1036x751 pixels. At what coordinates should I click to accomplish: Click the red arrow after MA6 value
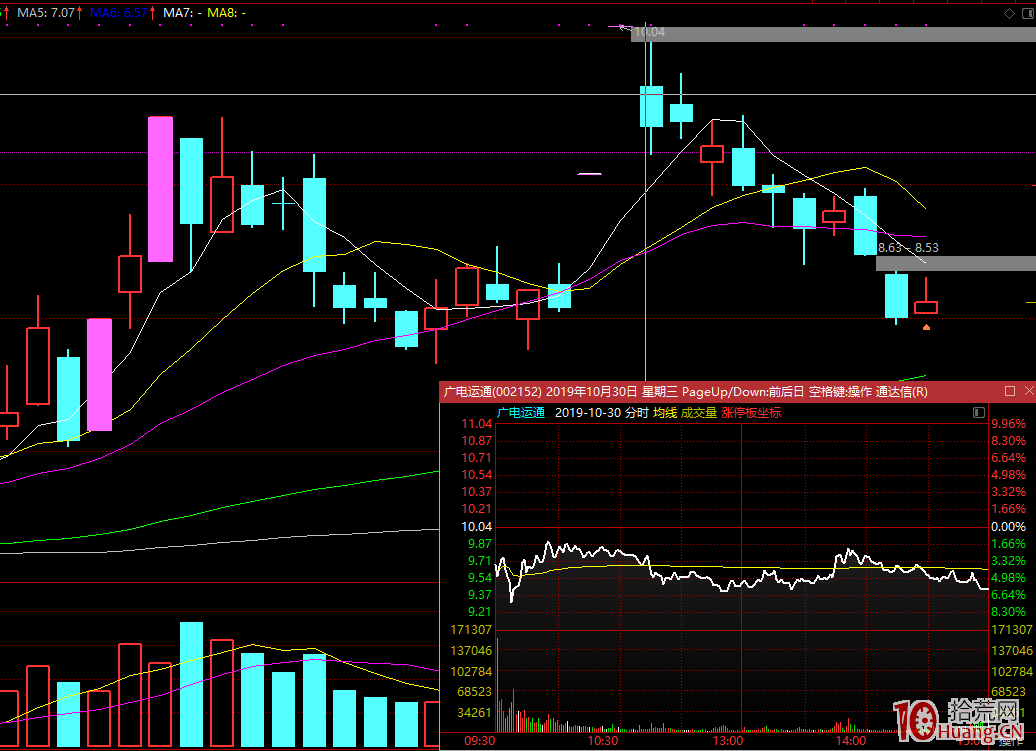pos(154,13)
